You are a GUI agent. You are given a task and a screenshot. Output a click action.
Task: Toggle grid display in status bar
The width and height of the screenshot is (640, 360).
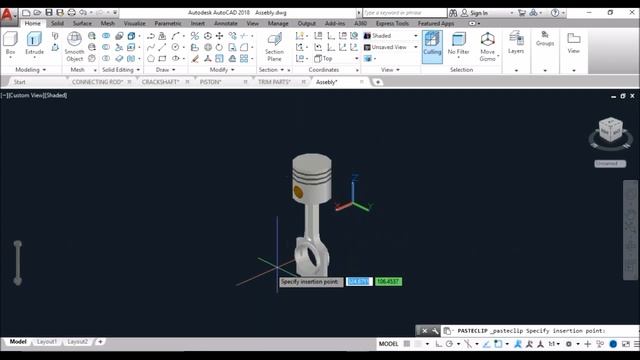pyautogui.click(x=407, y=344)
